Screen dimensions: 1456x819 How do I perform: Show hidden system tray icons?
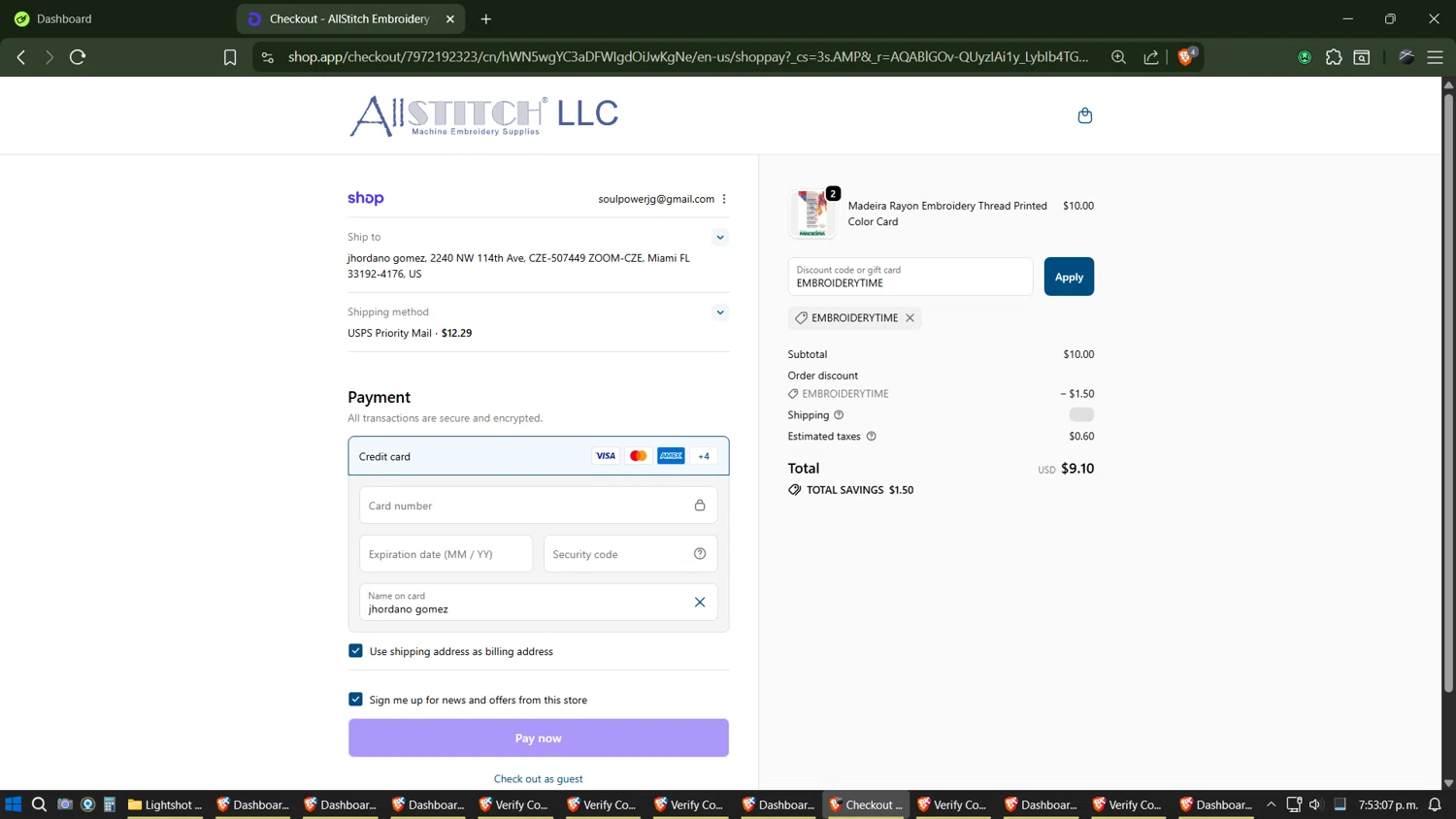(x=1271, y=804)
